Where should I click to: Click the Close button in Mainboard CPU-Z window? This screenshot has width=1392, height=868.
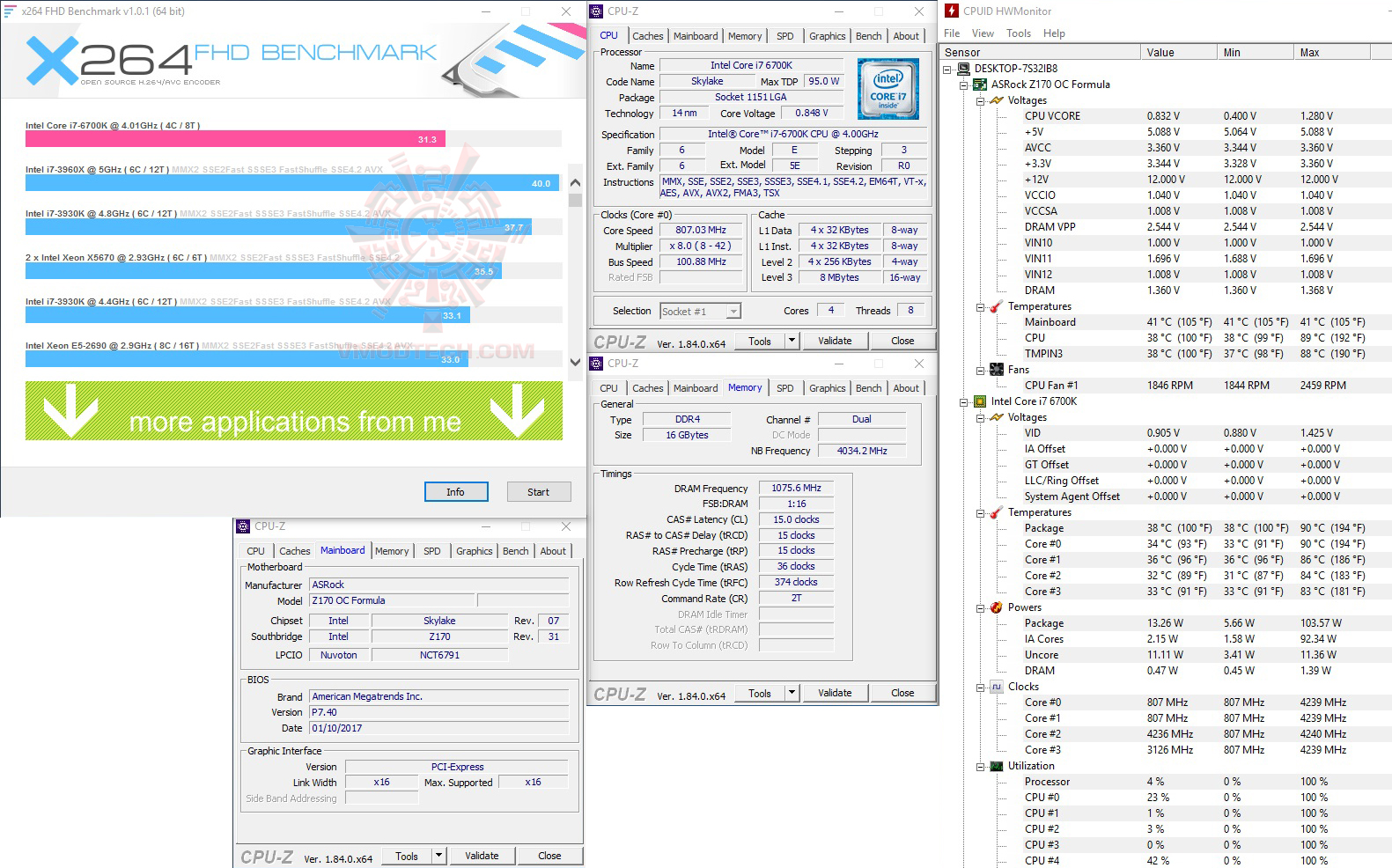coord(549,856)
